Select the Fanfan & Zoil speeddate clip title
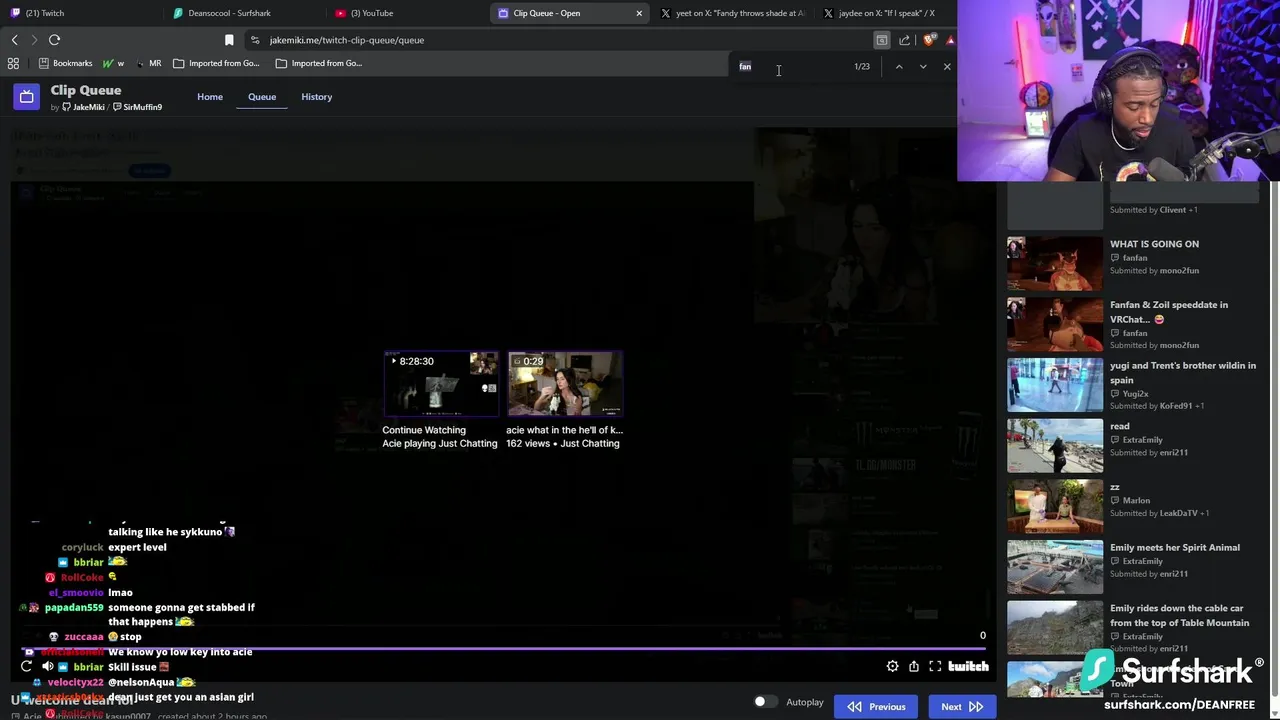This screenshot has height=720, width=1280. (1169, 312)
